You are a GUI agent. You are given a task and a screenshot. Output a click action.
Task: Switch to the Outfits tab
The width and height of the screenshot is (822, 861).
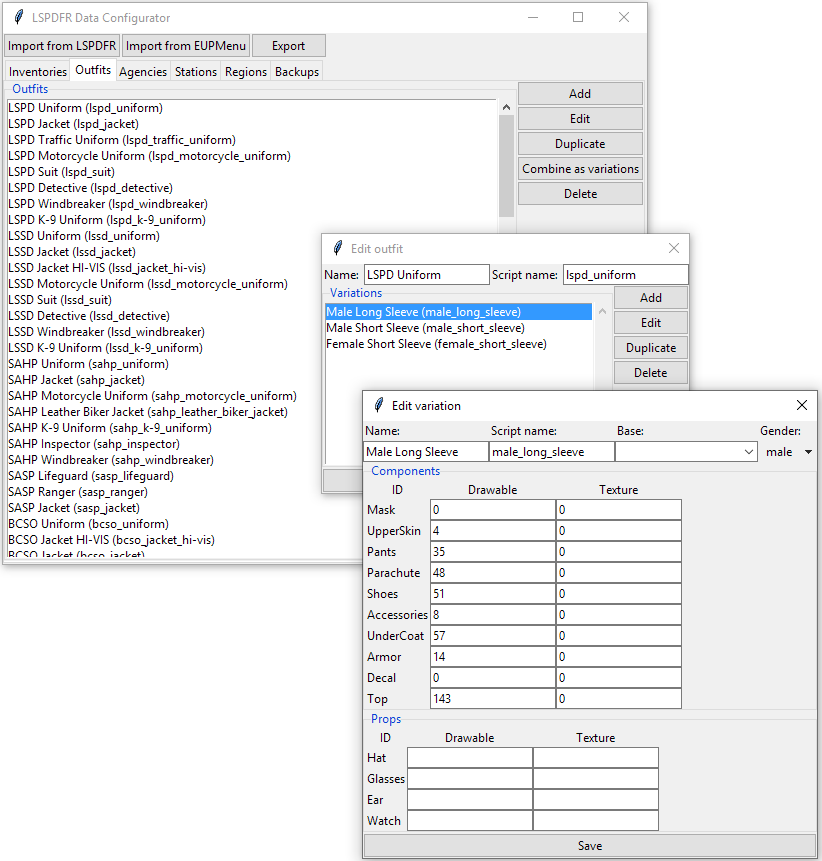click(93, 70)
